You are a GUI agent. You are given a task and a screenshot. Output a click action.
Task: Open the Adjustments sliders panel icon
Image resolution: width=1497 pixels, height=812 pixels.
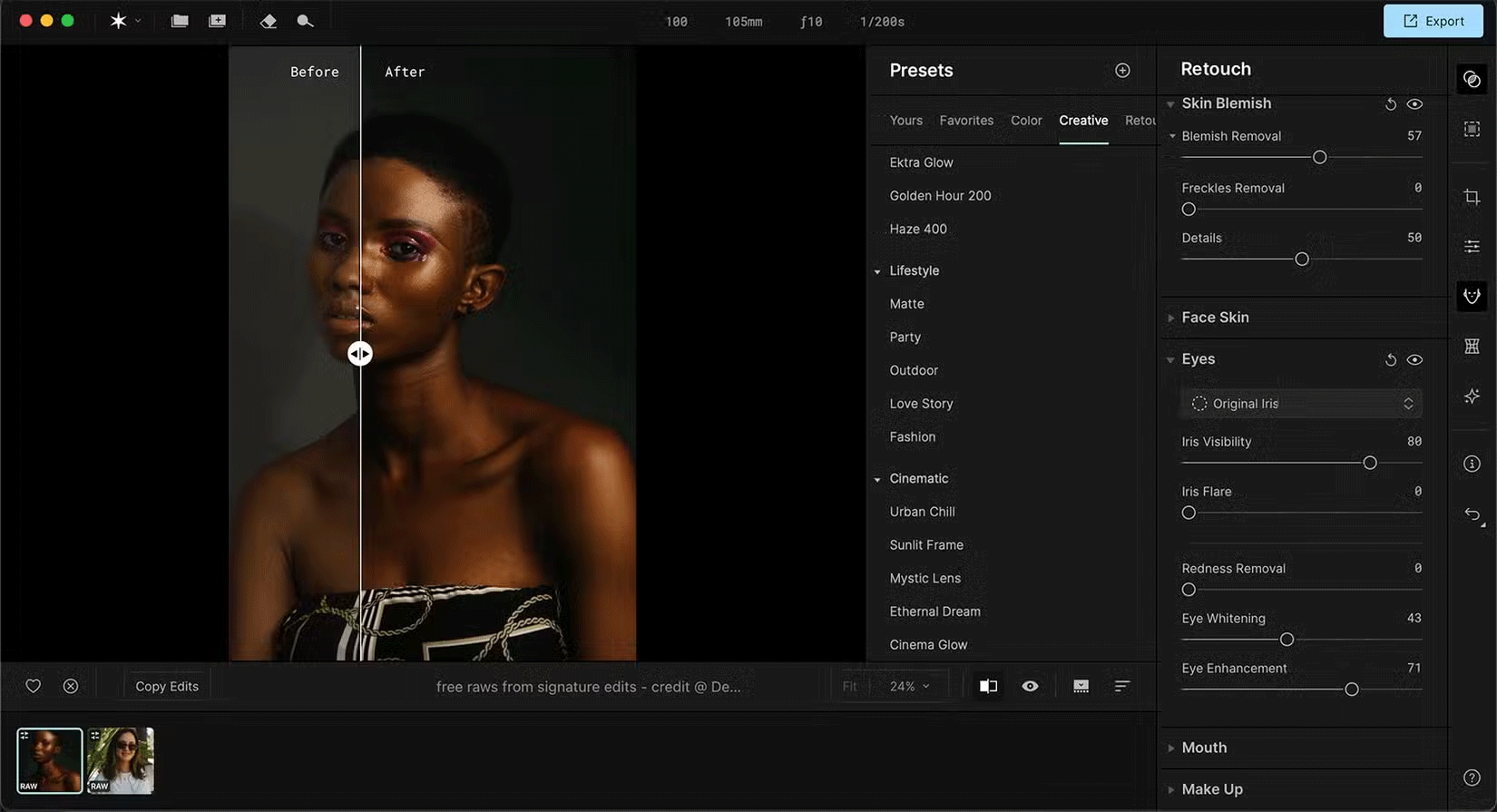[1472, 246]
